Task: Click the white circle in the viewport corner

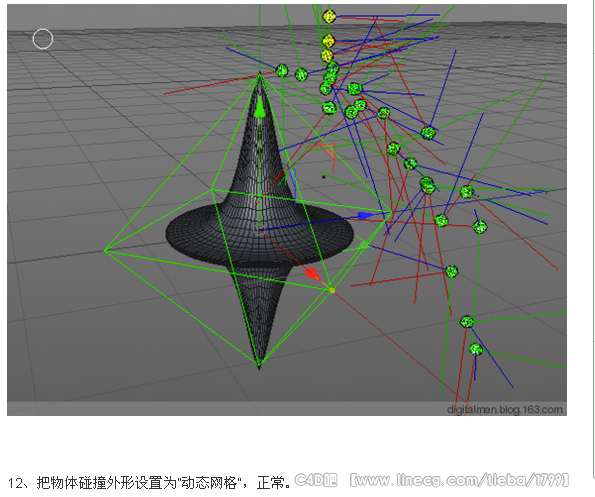Action: (43, 39)
